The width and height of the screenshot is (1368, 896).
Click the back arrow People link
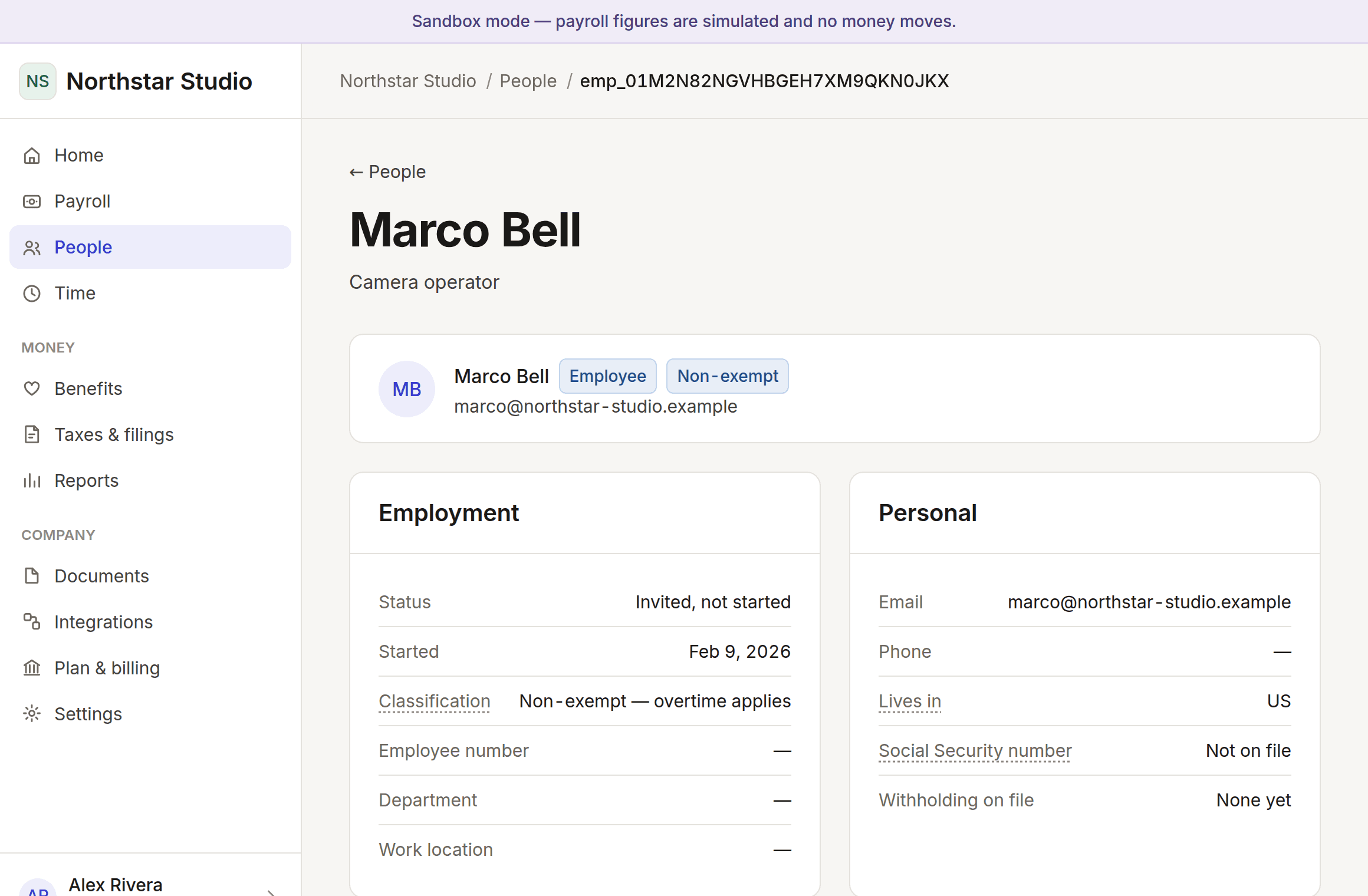[387, 172]
